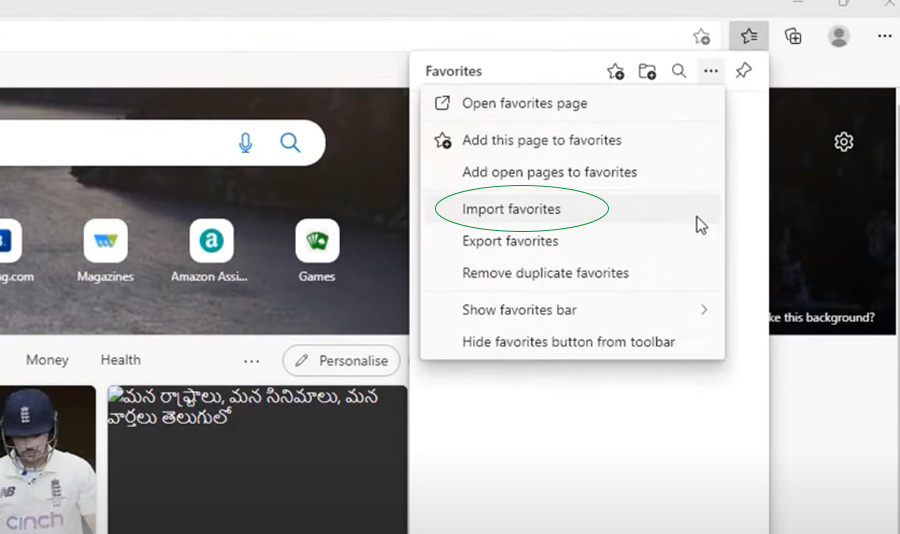Click the microphone voice search icon

pos(246,143)
